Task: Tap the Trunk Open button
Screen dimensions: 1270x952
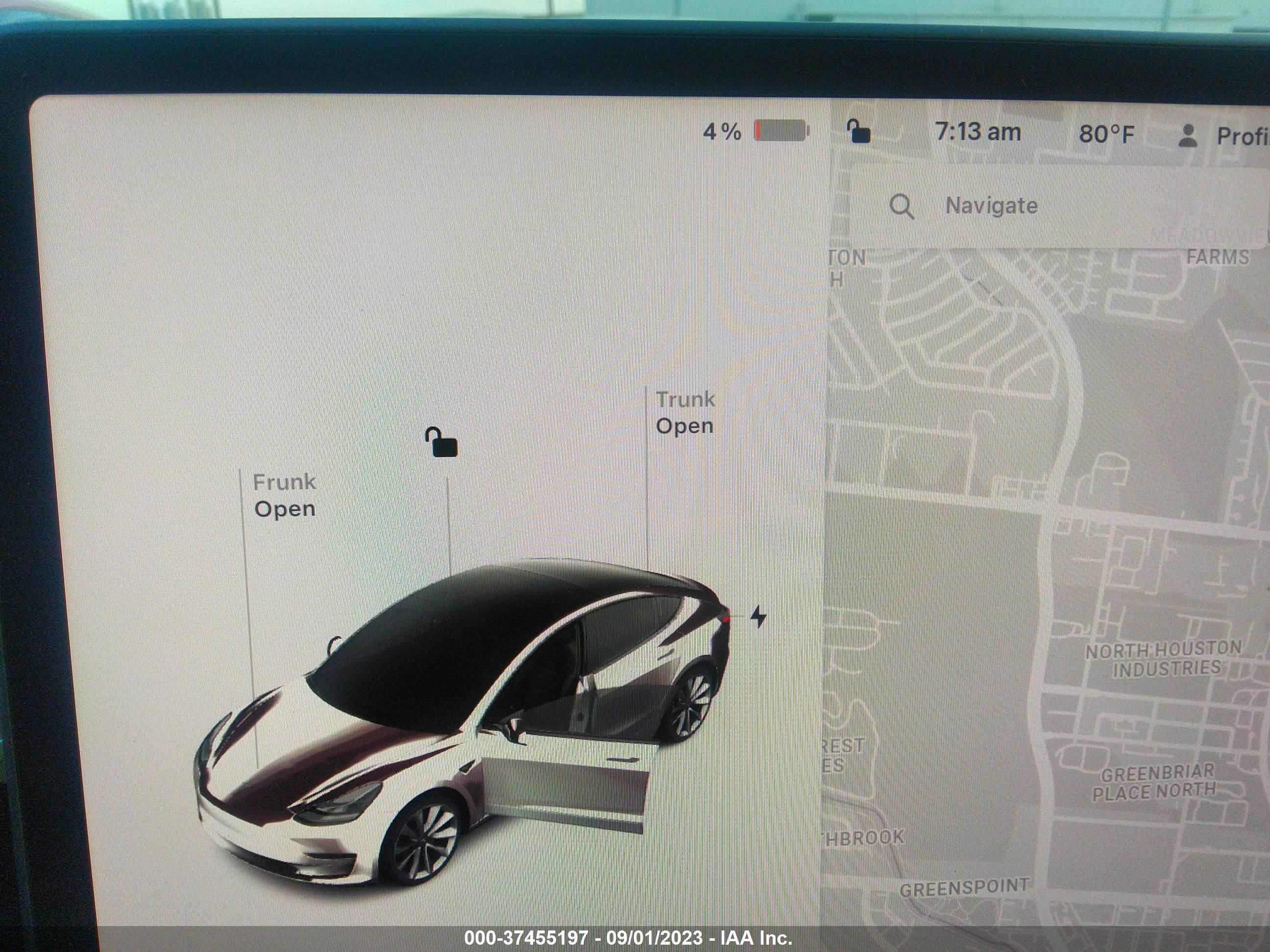Action: (685, 413)
